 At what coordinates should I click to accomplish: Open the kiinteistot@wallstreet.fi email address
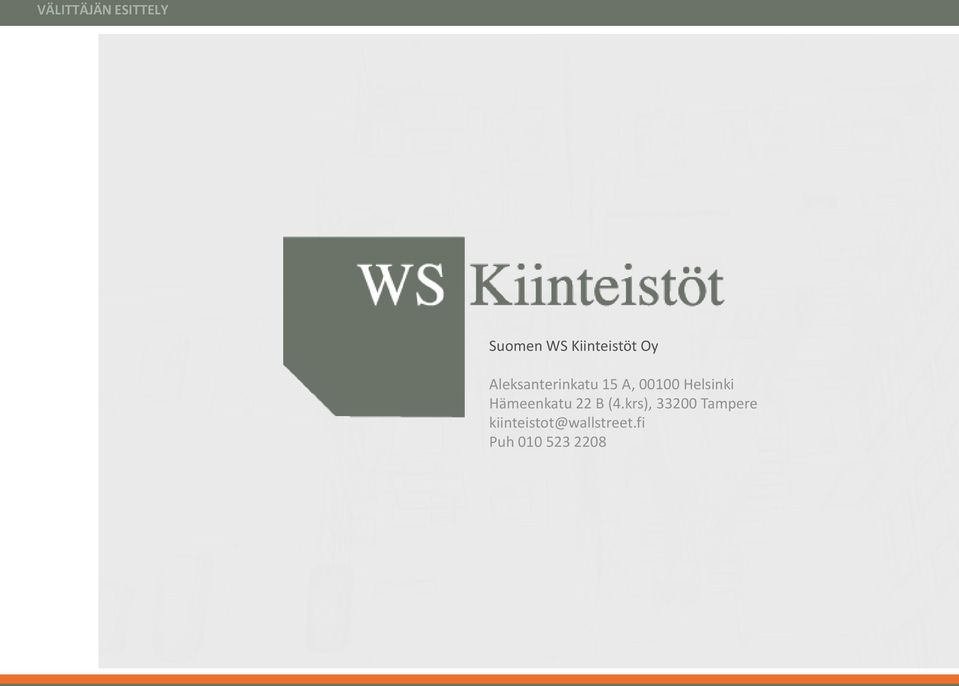(566, 422)
